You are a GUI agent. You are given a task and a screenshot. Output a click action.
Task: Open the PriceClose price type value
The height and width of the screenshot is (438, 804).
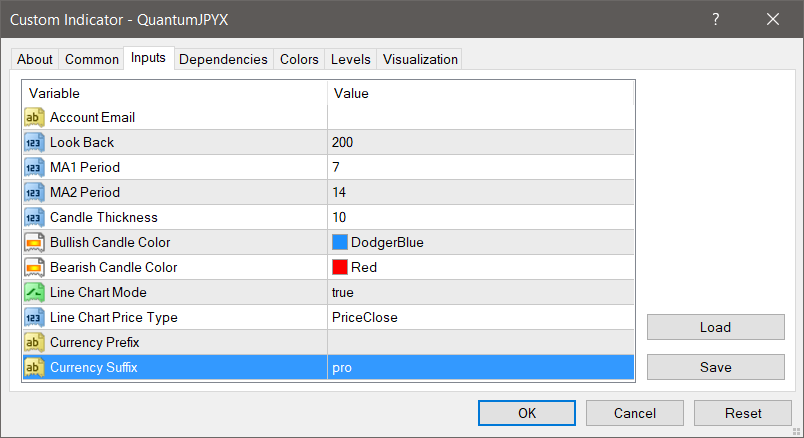click(480, 317)
